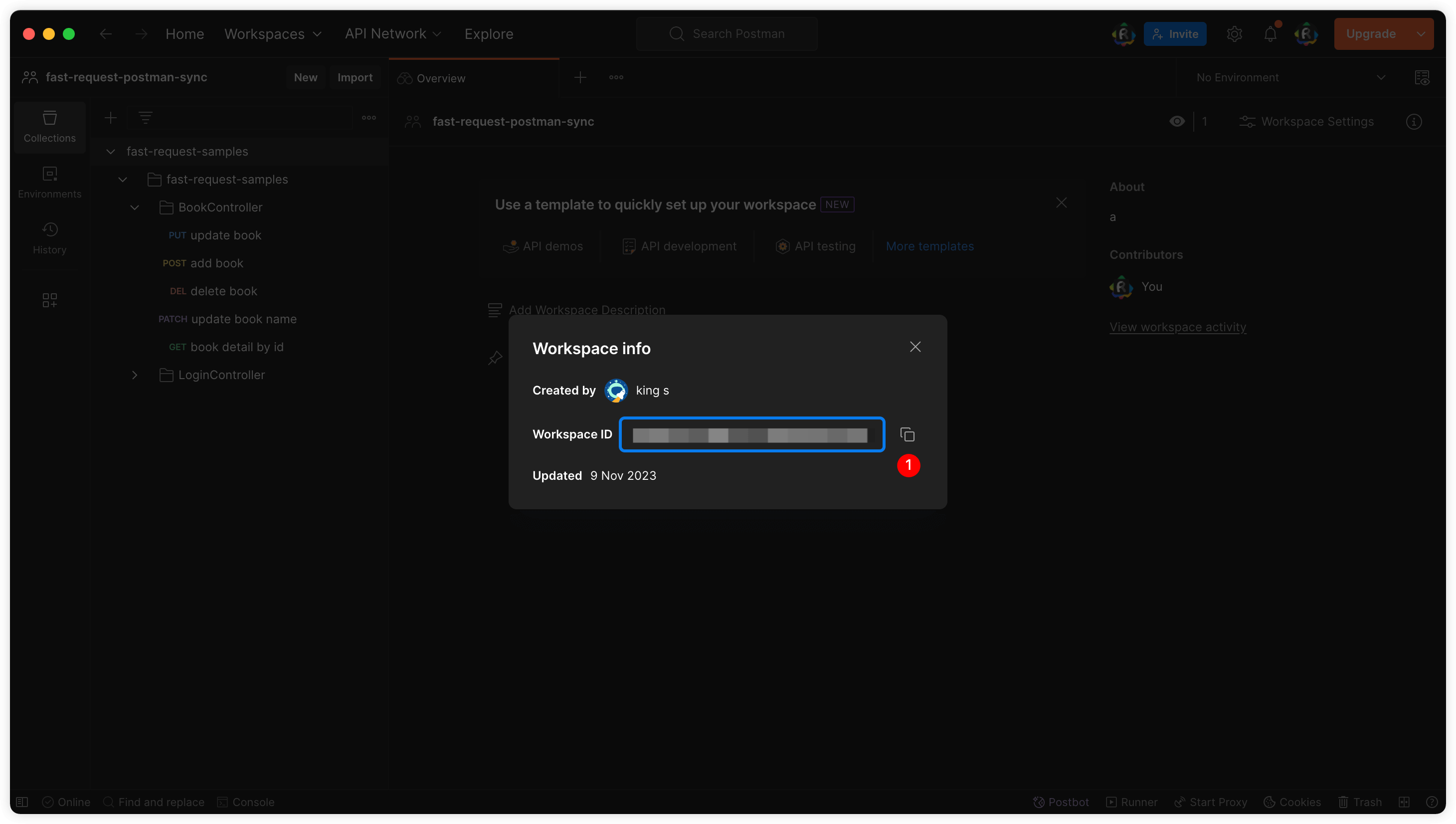
Task: Select the GET book detail by id
Action: (x=237, y=346)
